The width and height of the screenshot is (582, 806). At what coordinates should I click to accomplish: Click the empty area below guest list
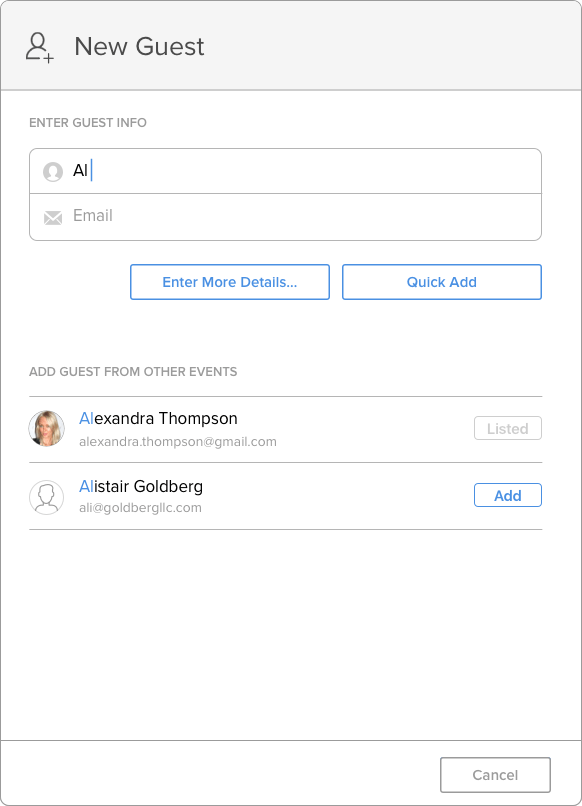[x=285, y=635]
